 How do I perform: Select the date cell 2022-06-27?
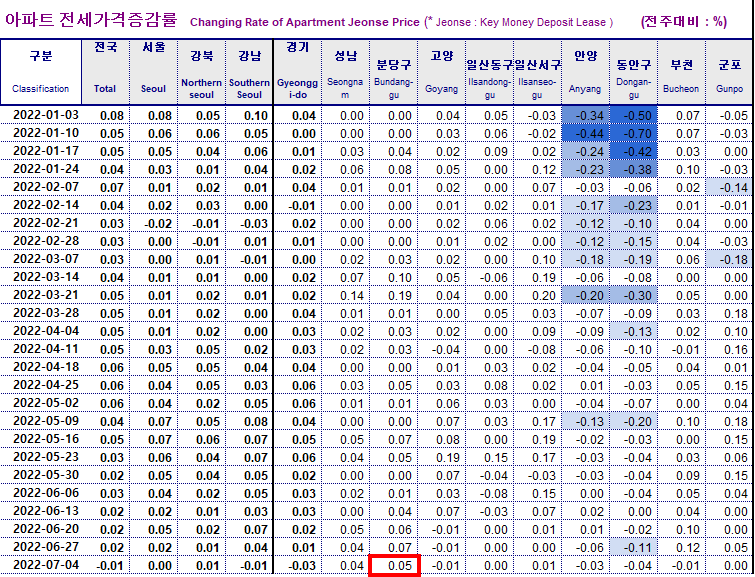pos(41,547)
